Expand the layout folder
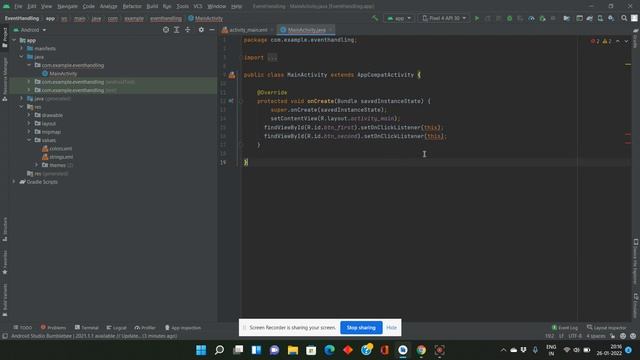Viewport: 640px width, 360px height. click(29, 123)
